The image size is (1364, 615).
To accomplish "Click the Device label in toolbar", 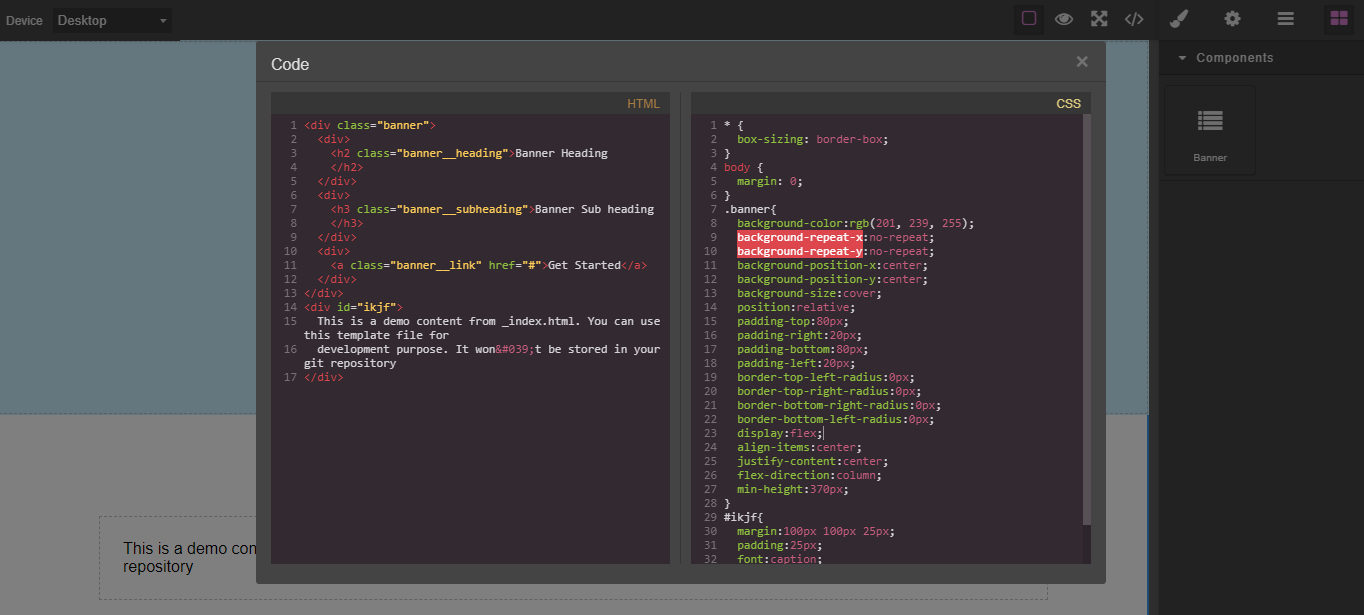I will click(x=24, y=21).
